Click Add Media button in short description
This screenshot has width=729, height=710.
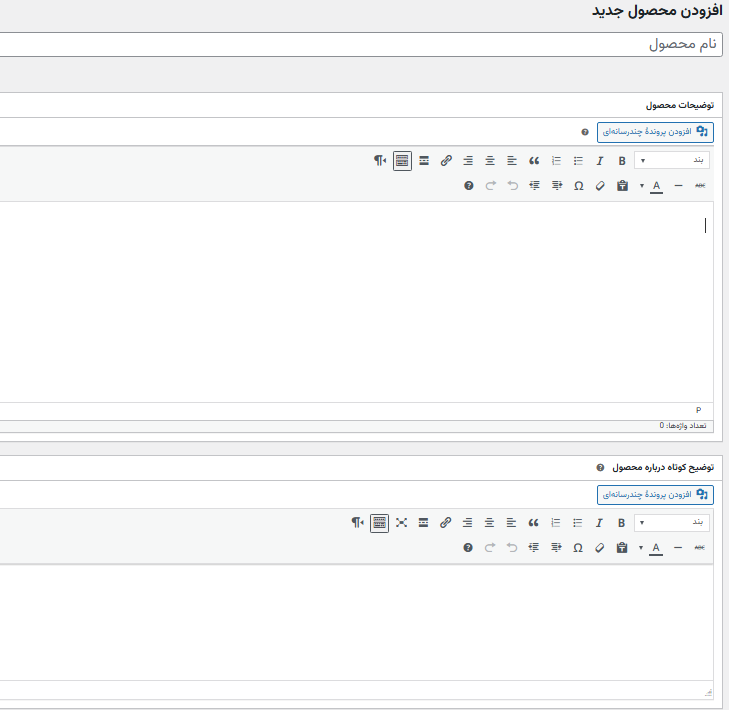coord(655,495)
